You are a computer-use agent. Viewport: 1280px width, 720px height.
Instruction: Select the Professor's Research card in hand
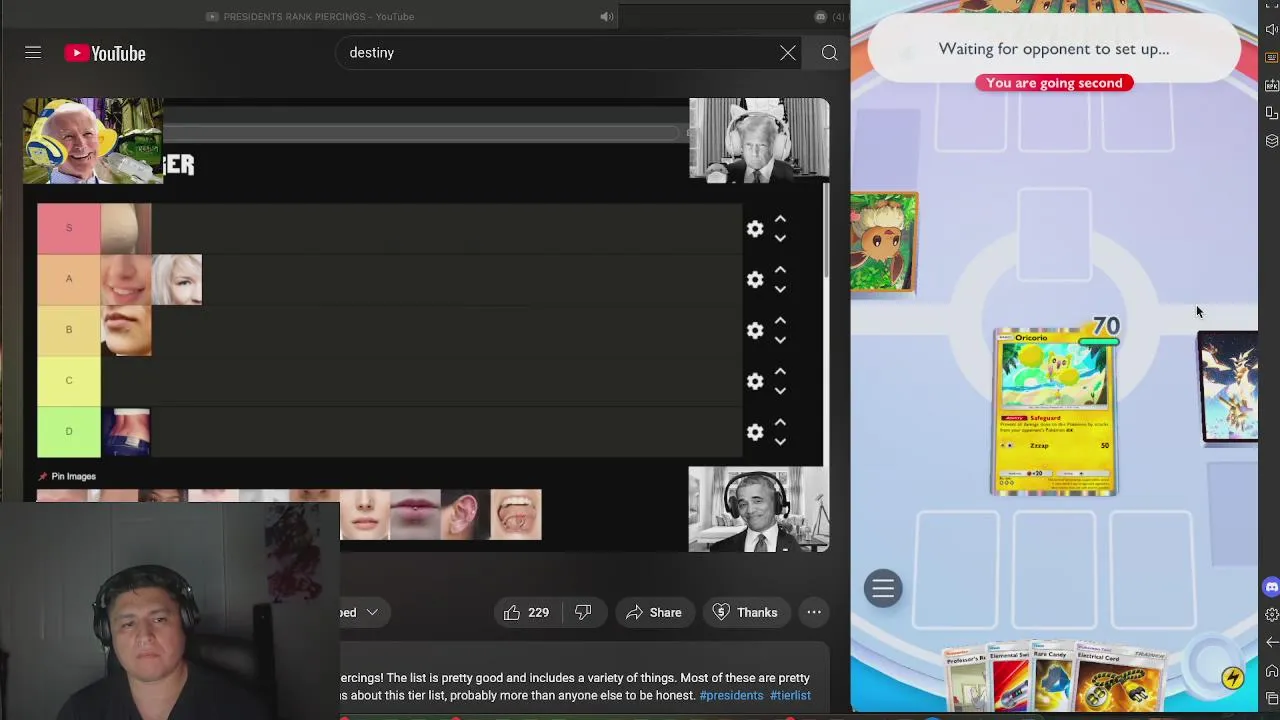(966, 678)
